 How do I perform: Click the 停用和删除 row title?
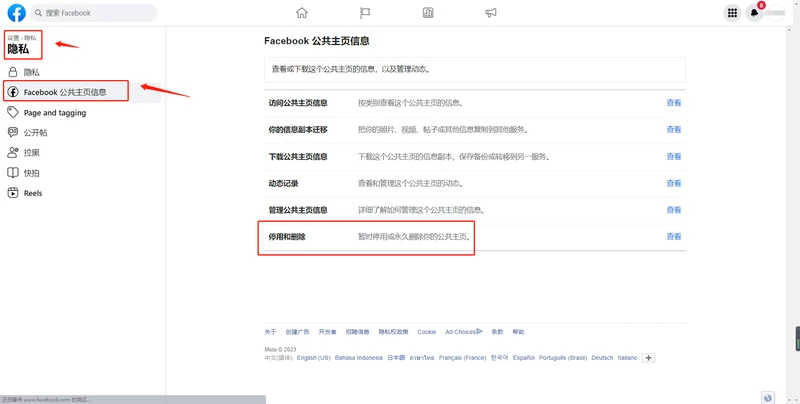point(287,237)
